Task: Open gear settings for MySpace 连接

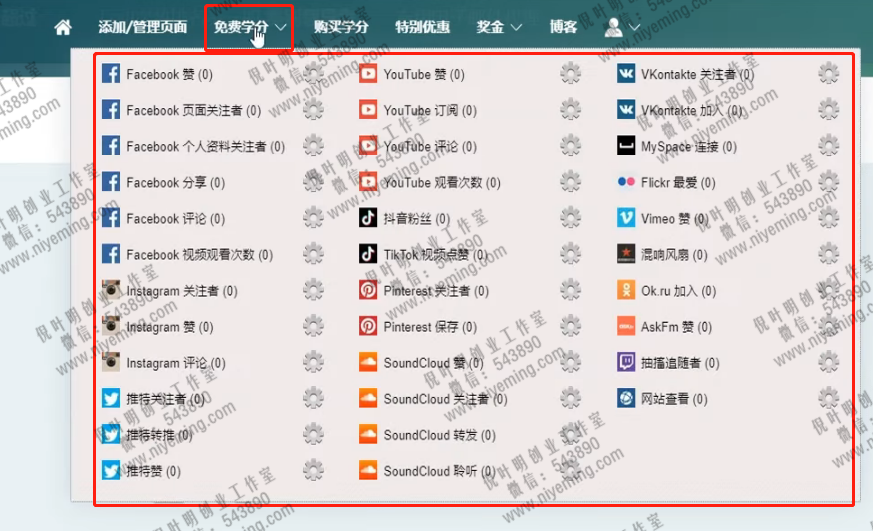Action: pos(828,146)
